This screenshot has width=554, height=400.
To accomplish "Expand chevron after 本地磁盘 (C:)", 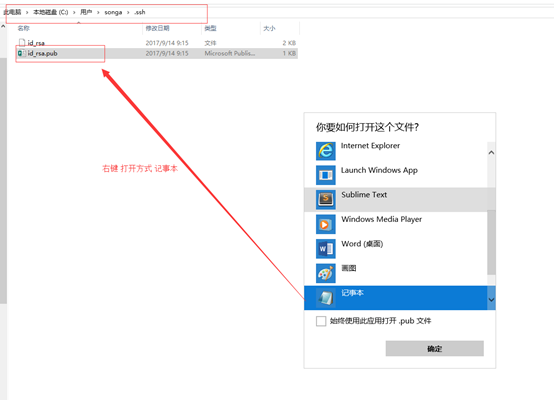I will 74,12.
